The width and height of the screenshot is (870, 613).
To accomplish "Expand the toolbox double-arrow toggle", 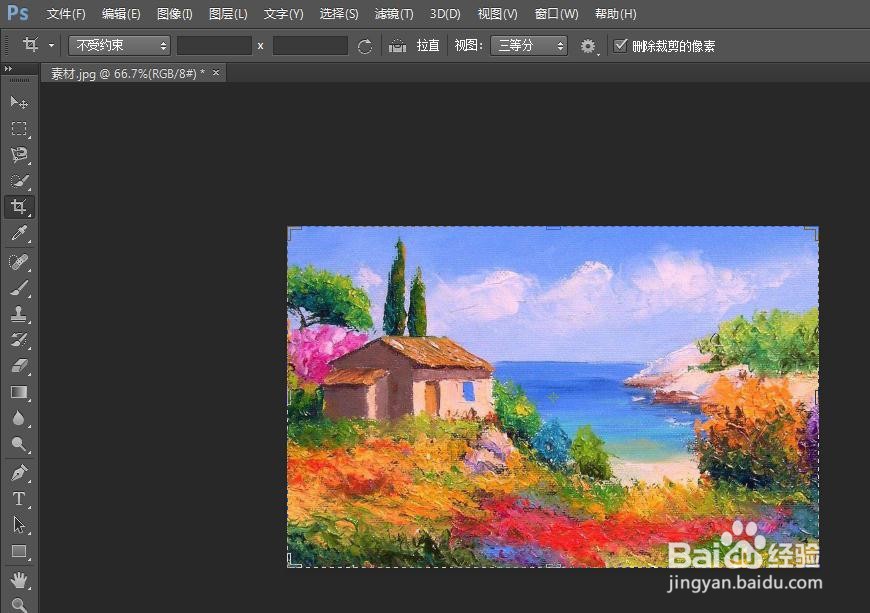I will click(8, 69).
